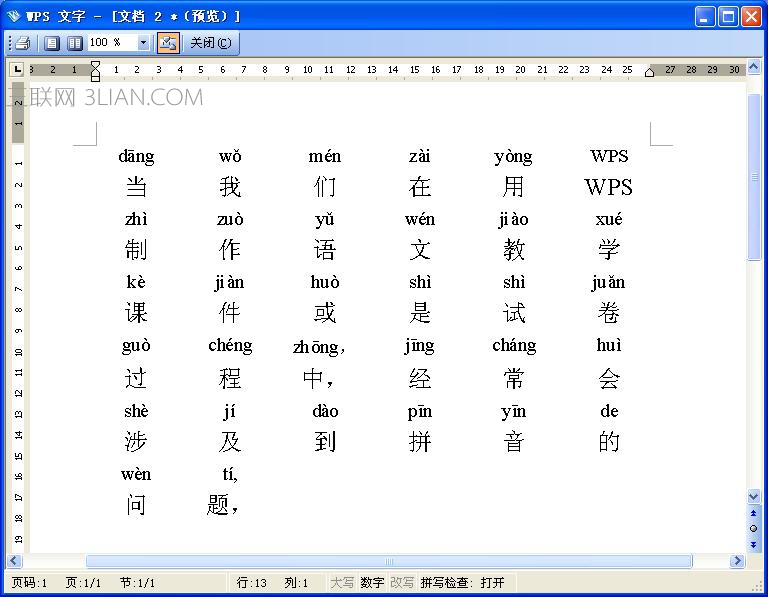Click the character 学 in the document
768x597 pixels.
(x=608, y=250)
